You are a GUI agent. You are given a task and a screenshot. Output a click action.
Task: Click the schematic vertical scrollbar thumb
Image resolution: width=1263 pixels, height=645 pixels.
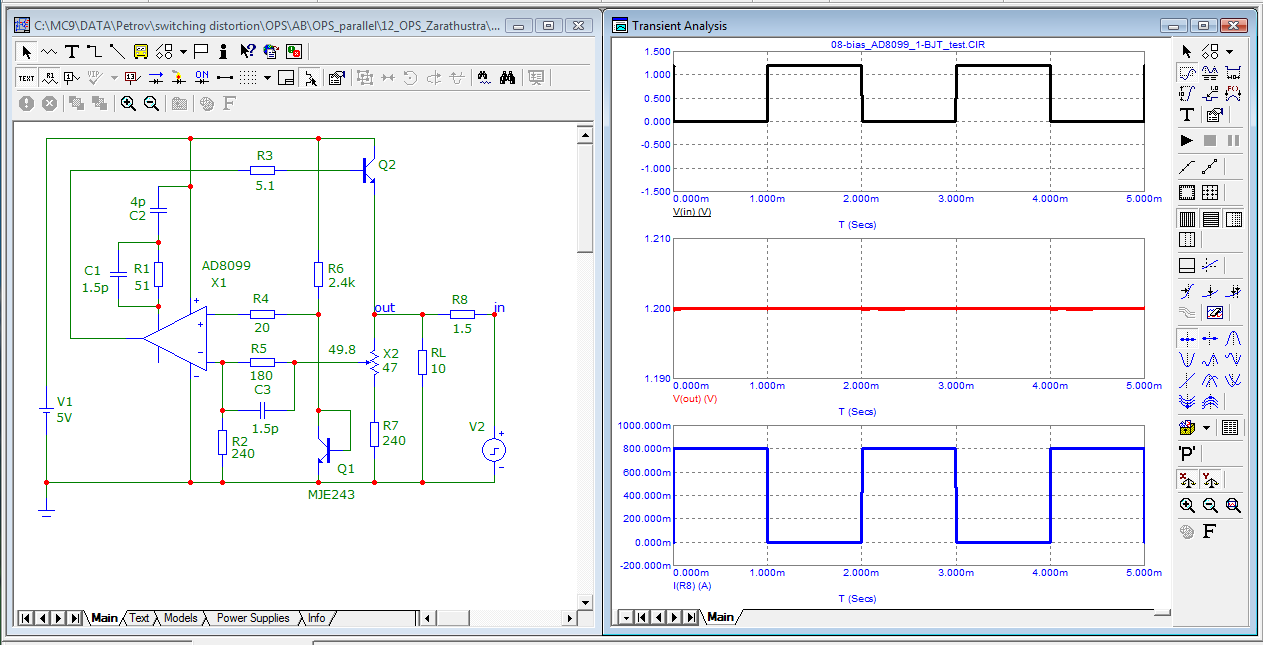(586, 197)
